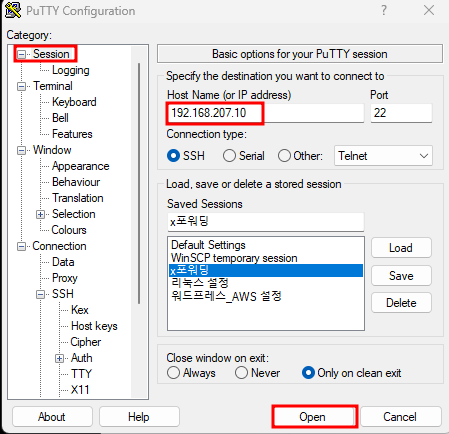Delete the selected saved session
The image size is (449, 434).
(x=401, y=303)
